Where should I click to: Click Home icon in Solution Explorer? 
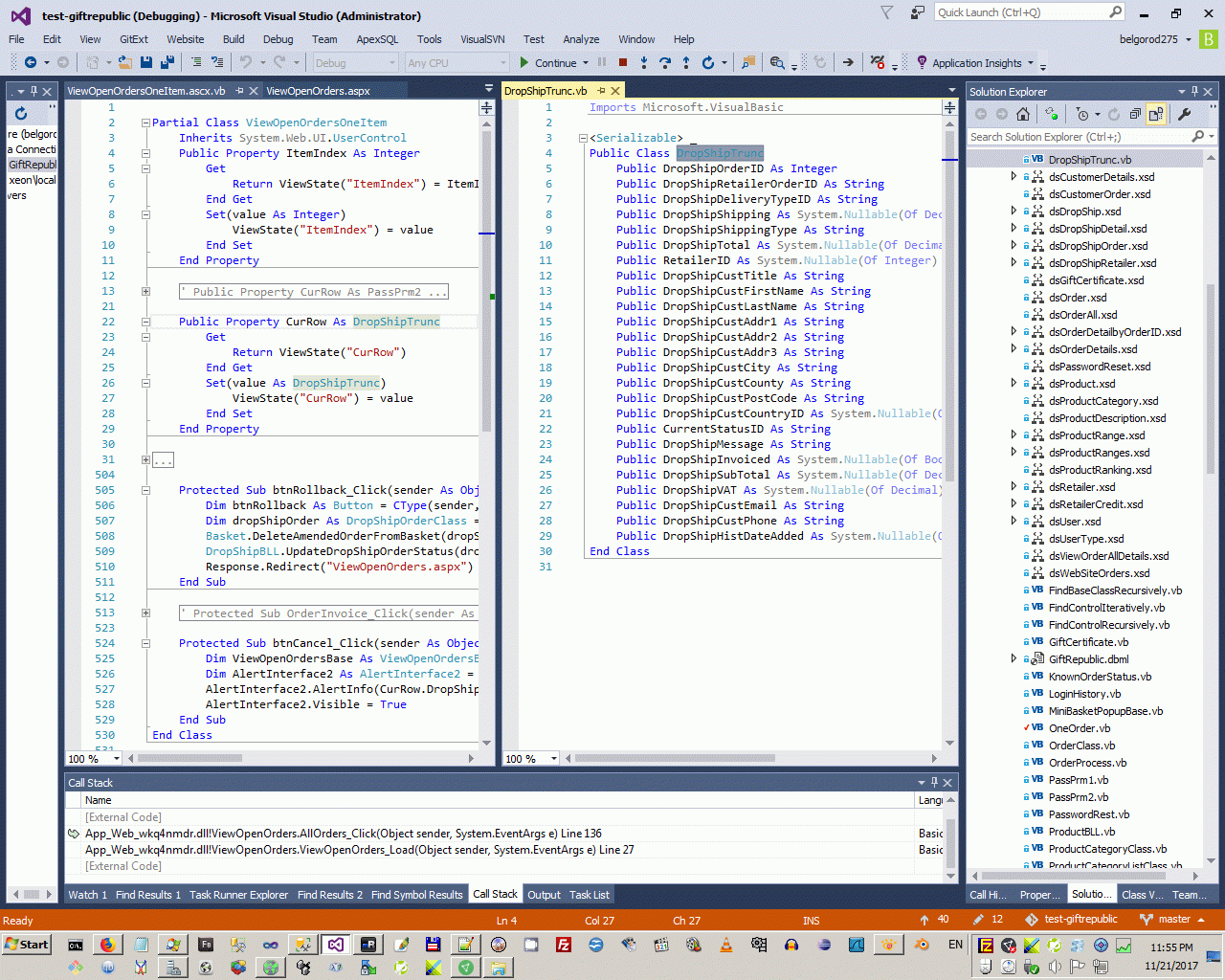[x=1023, y=115]
